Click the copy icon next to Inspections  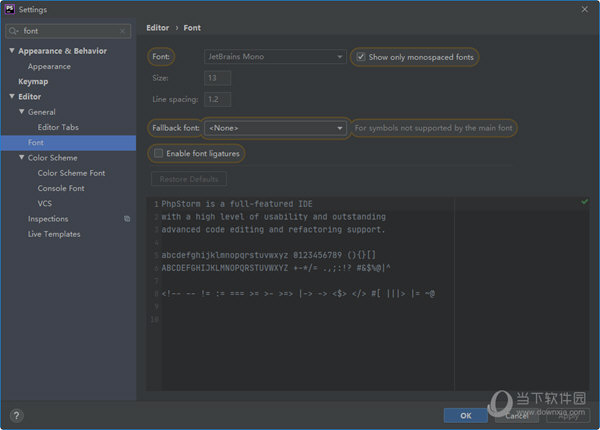(x=127, y=219)
